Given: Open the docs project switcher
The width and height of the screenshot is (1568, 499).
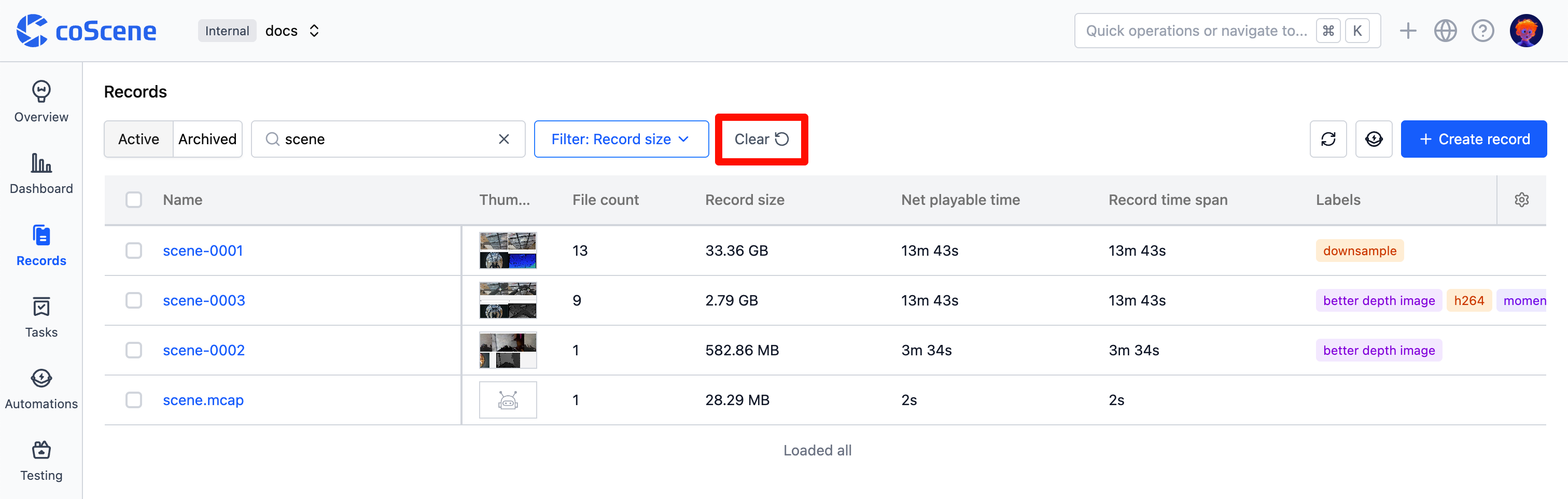Looking at the screenshot, I should (293, 30).
